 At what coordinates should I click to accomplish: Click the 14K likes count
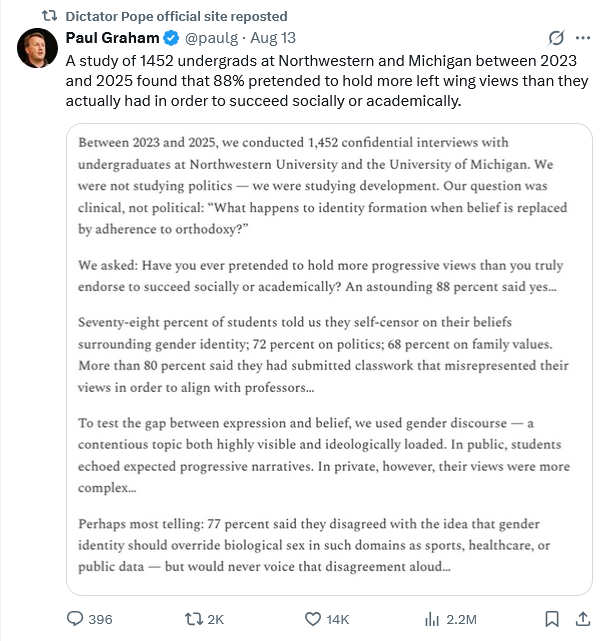pyautogui.click(x=338, y=620)
